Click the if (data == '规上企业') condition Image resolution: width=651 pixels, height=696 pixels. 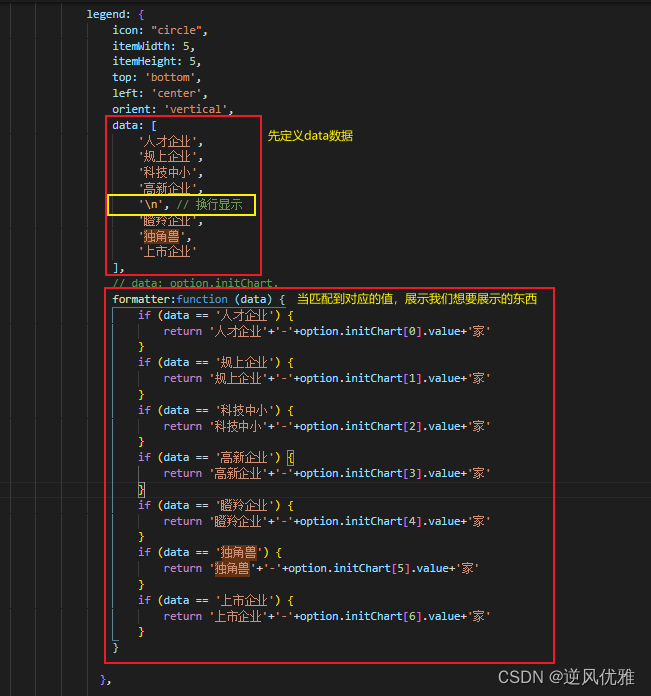pyautogui.click(x=216, y=363)
